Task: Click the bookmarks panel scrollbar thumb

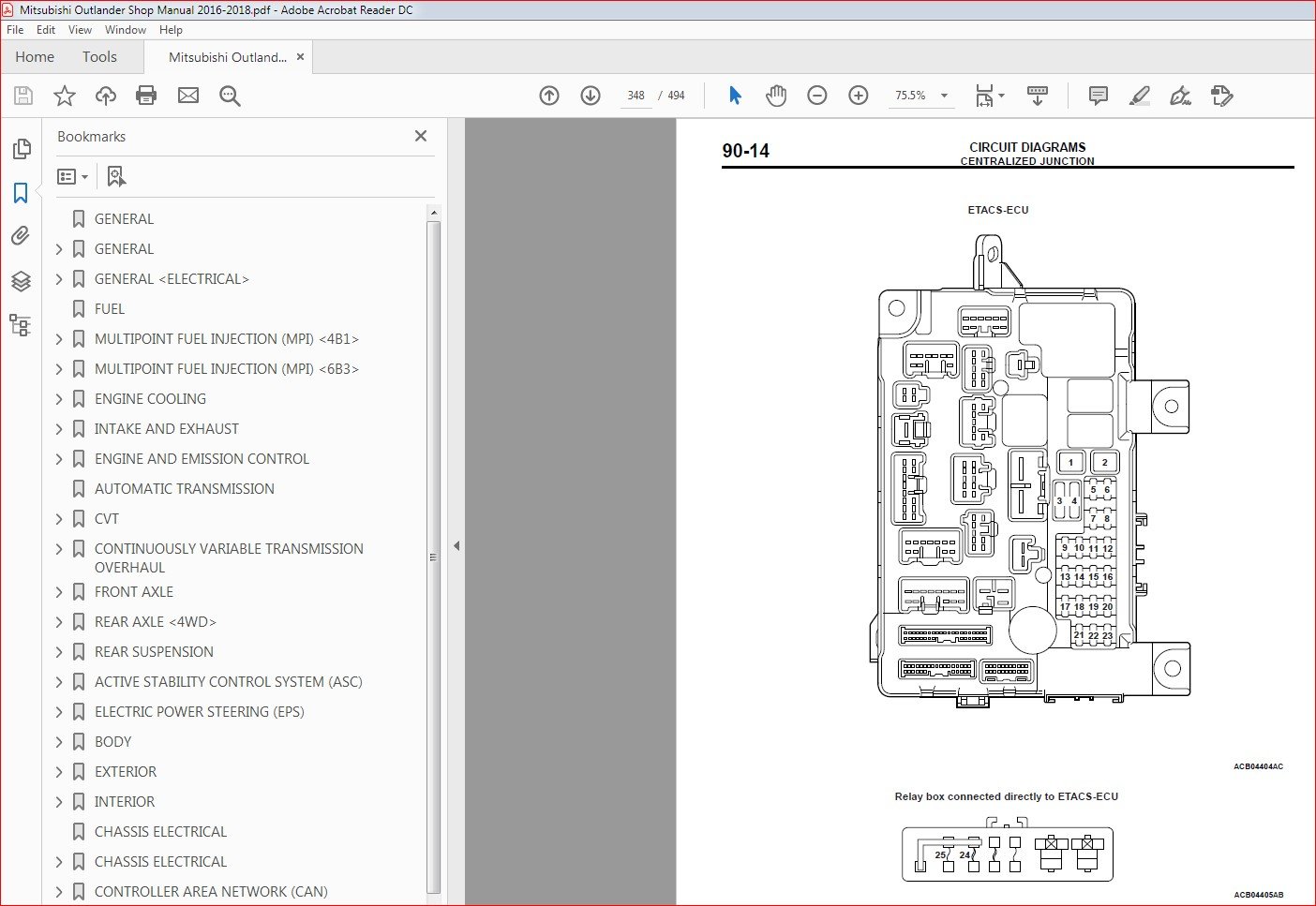Action: pos(433,557)
